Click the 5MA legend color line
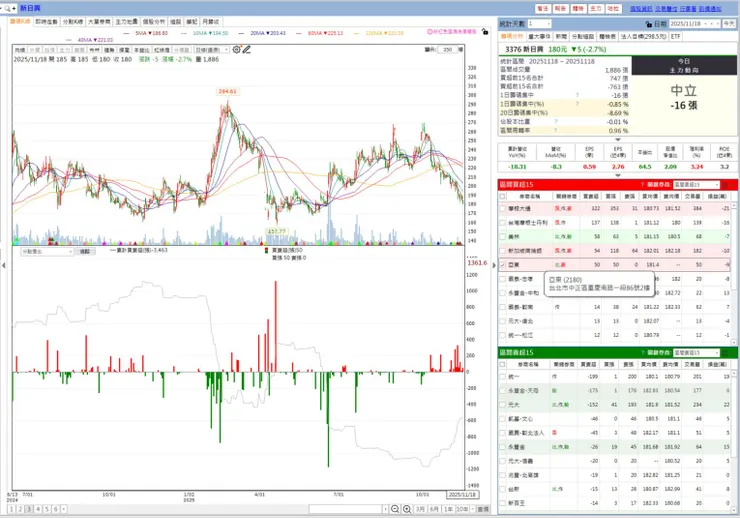Viewport: 740px width, 518px height. tap(126, 33)
